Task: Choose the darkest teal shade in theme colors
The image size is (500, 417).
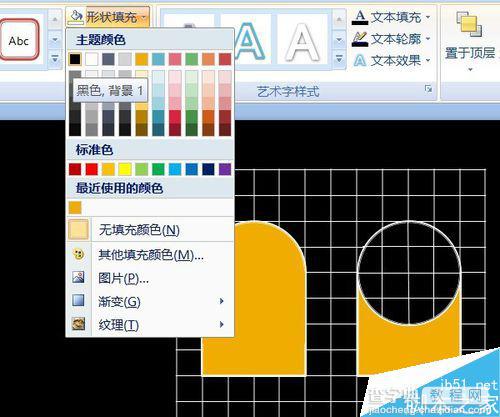Action: tap(158, 129)
